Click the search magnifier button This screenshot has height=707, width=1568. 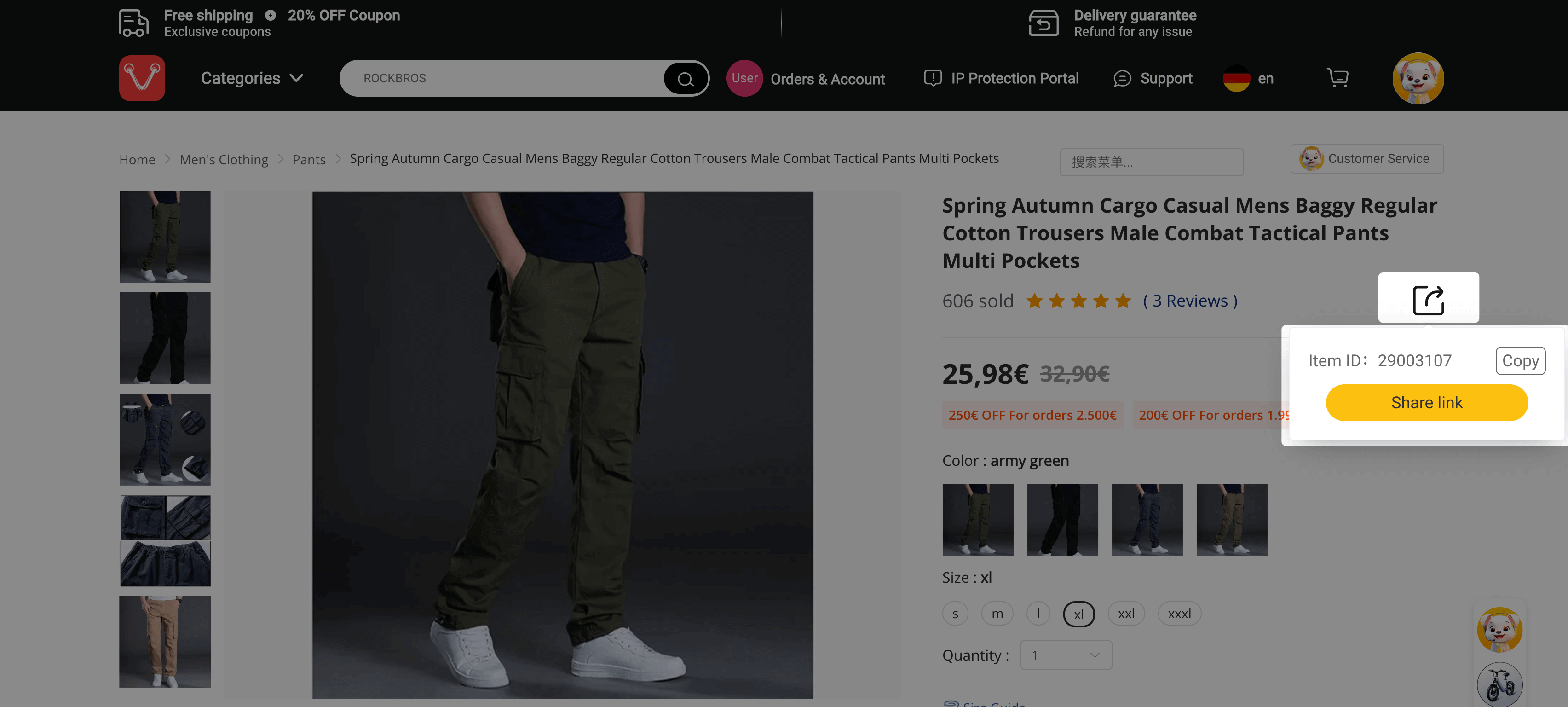click(x=686, y=79)
